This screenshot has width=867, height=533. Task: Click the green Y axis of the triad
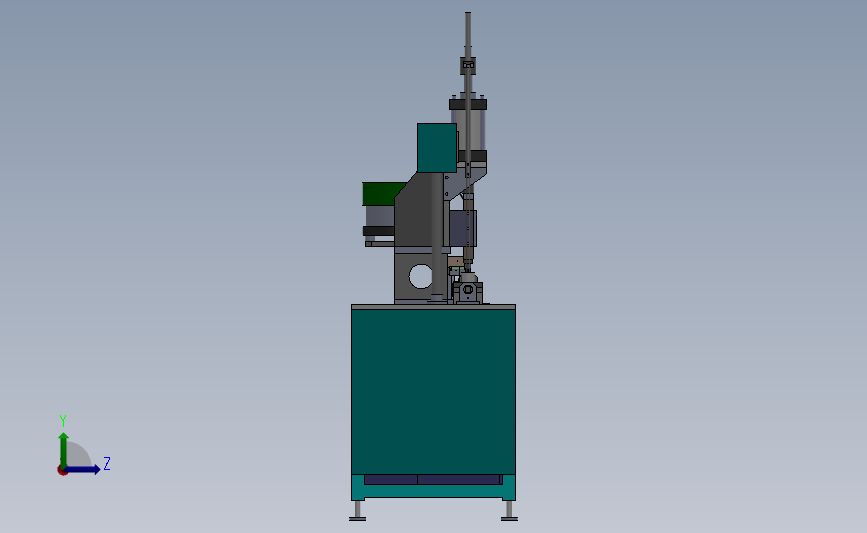click(64, 449)
